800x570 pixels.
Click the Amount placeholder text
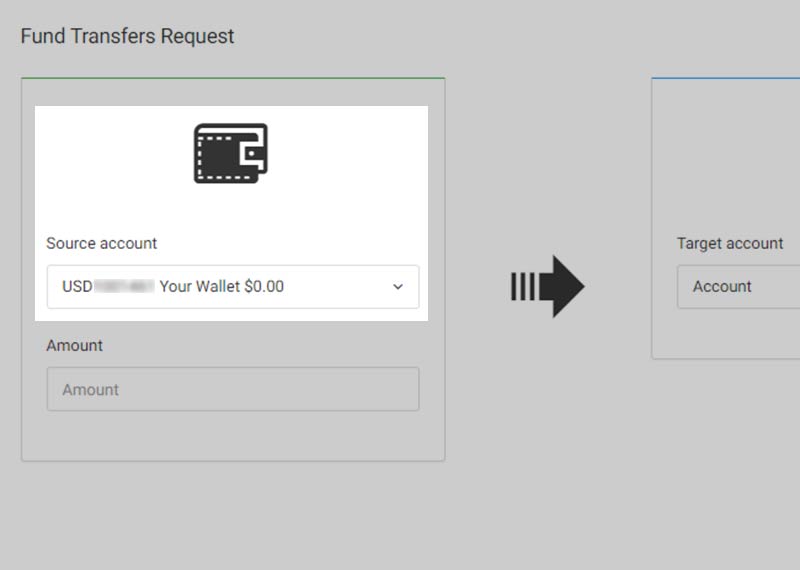(x=91, y=390)
